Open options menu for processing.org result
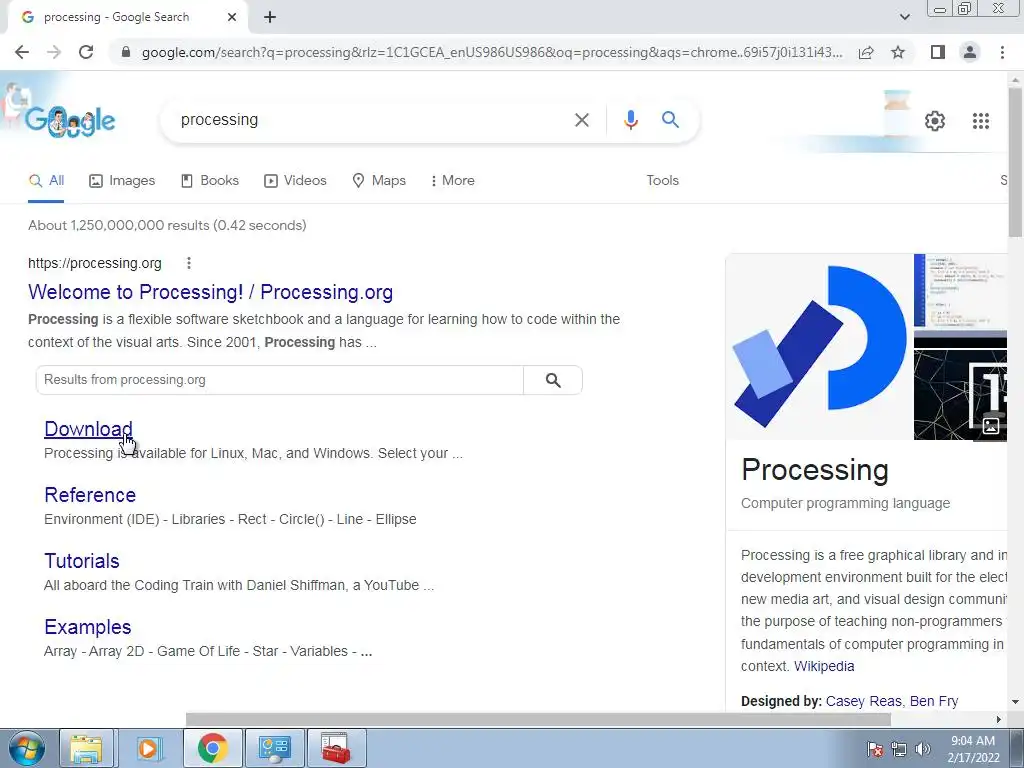This screenshot has width=1024, height=768. (x=189, y=263)
